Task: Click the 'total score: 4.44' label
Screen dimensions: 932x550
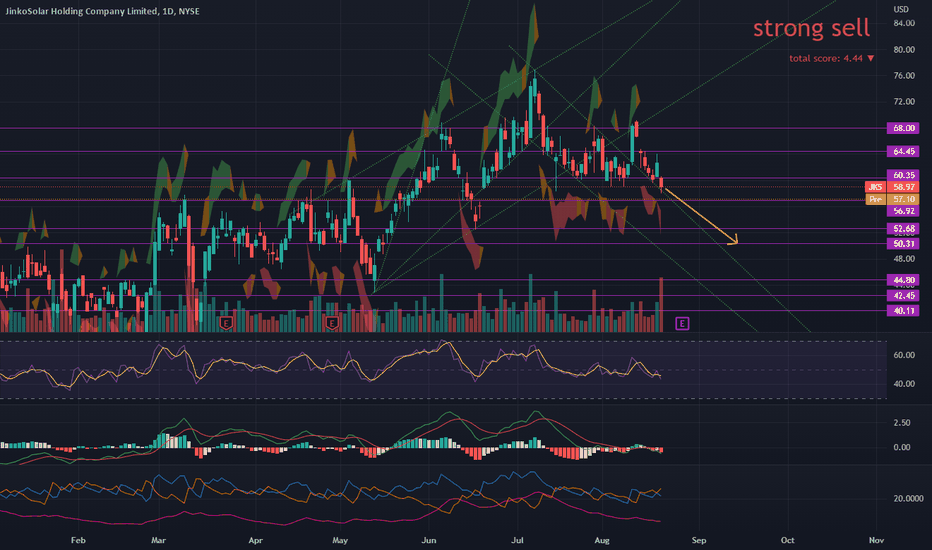Action: click(826, 58)
